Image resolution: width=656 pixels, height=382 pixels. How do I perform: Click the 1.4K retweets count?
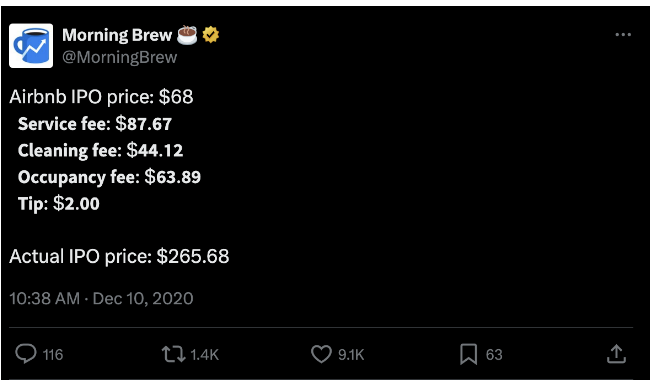(205, 355)
